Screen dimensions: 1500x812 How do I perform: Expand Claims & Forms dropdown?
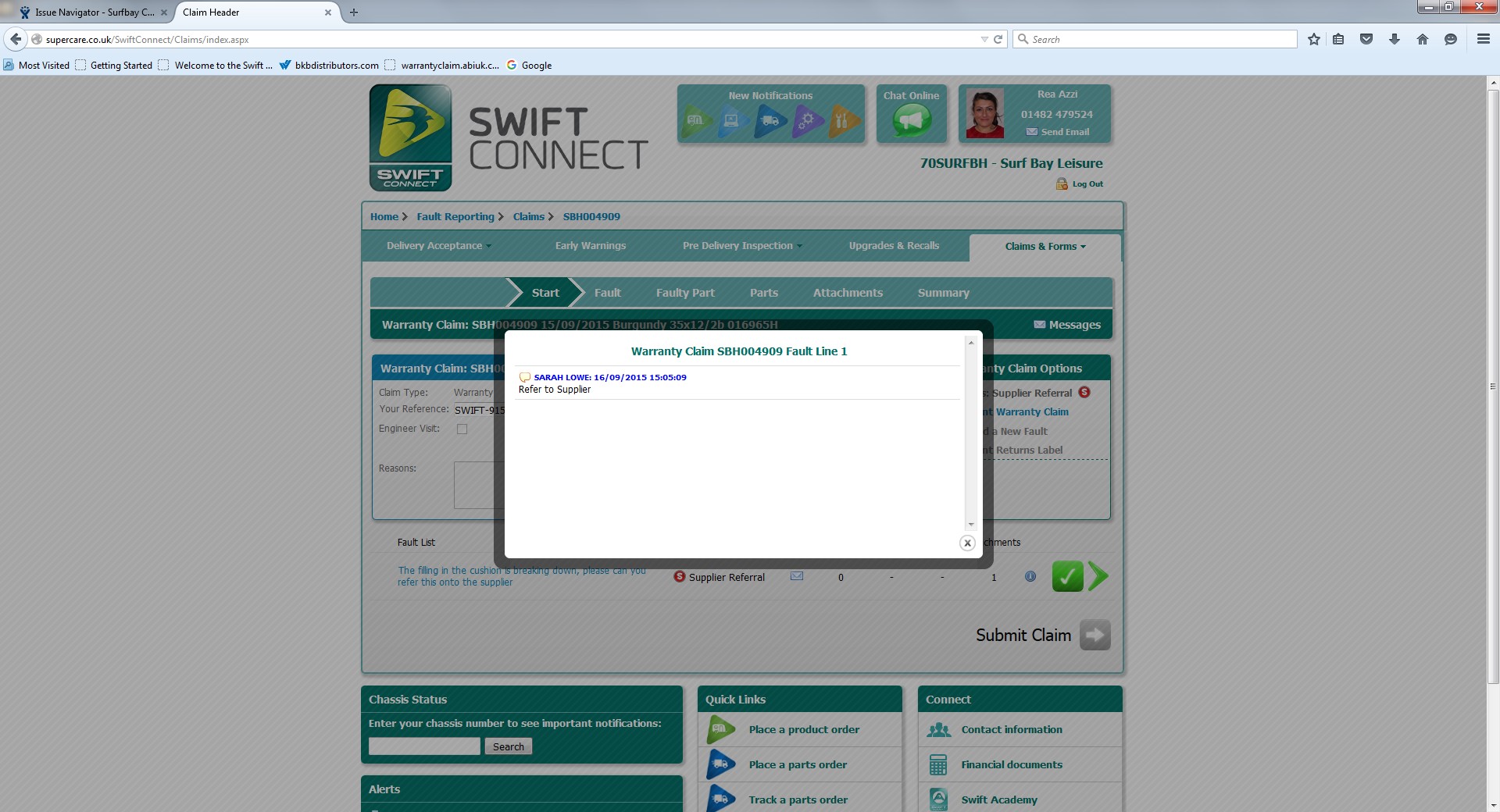click(x=1045, y=247)
